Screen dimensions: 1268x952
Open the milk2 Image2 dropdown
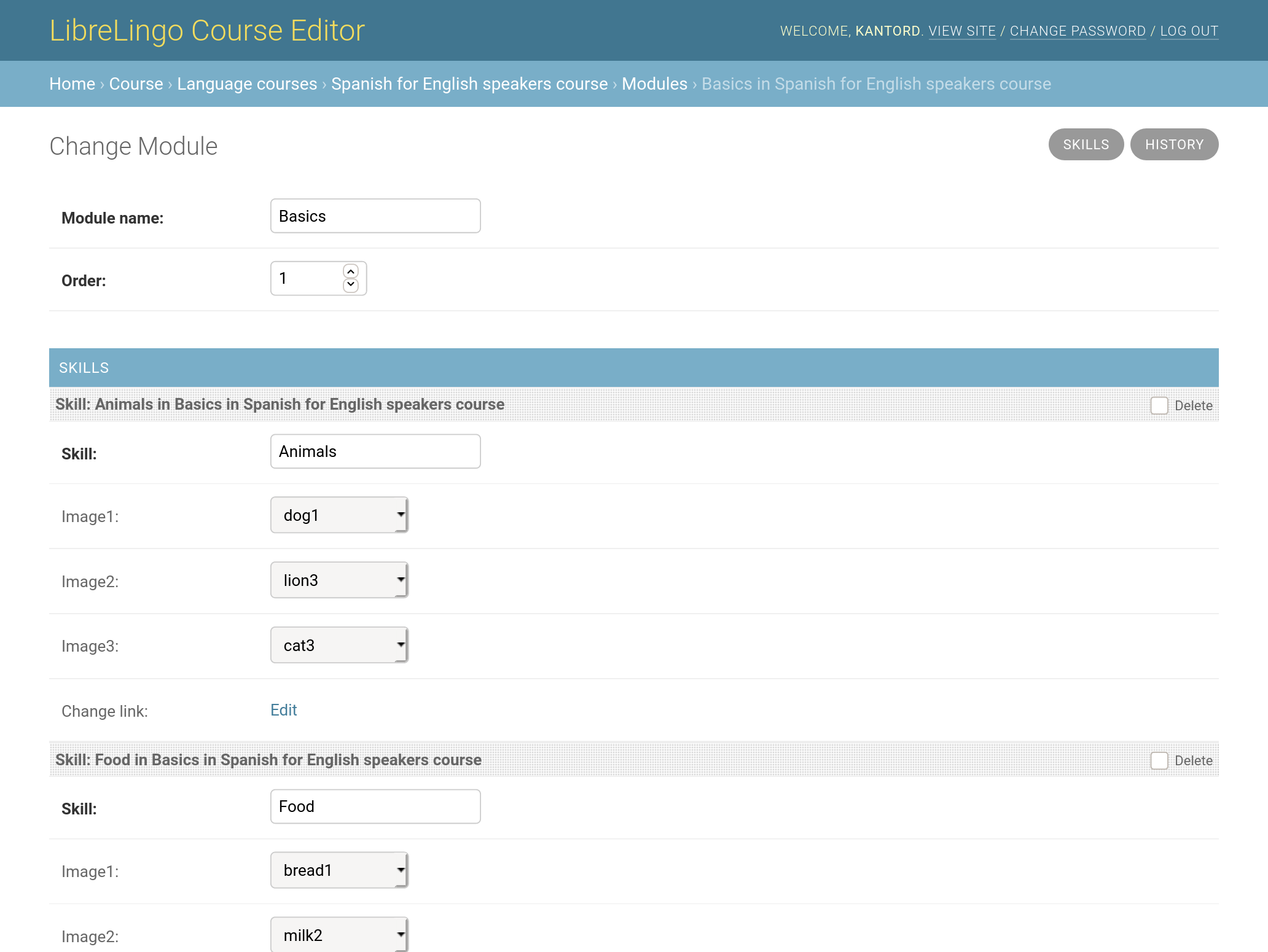coord(339,935)
